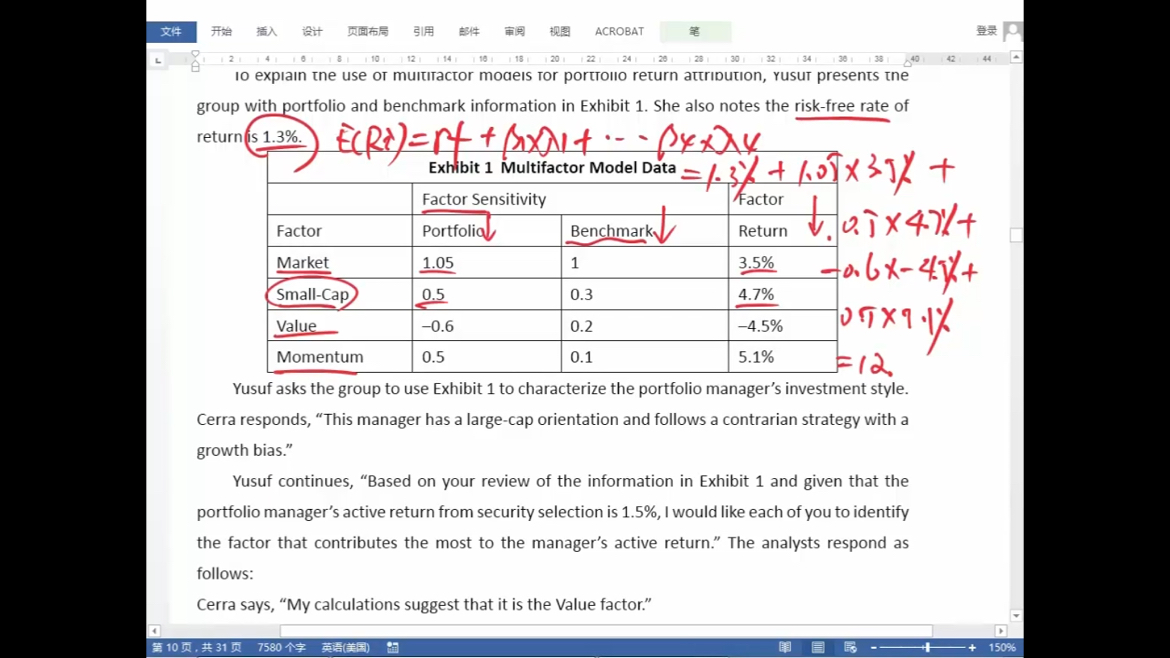Click the '1.3%' value in the paragraph
Viewport: 1170px width, 658px height.
pos(281,137)
